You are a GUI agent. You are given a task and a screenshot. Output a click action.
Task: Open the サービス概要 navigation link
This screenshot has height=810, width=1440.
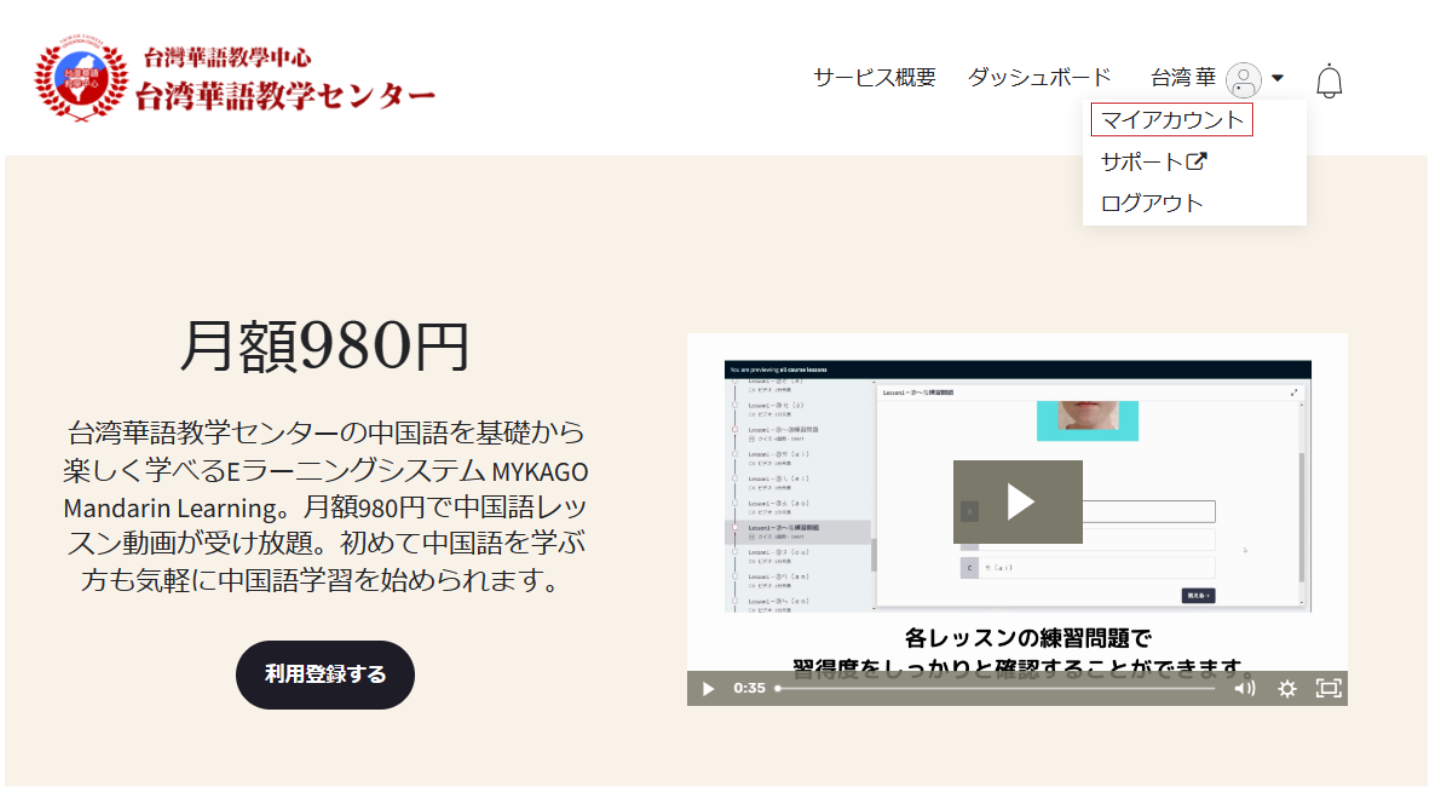click(x=874, y=78)
